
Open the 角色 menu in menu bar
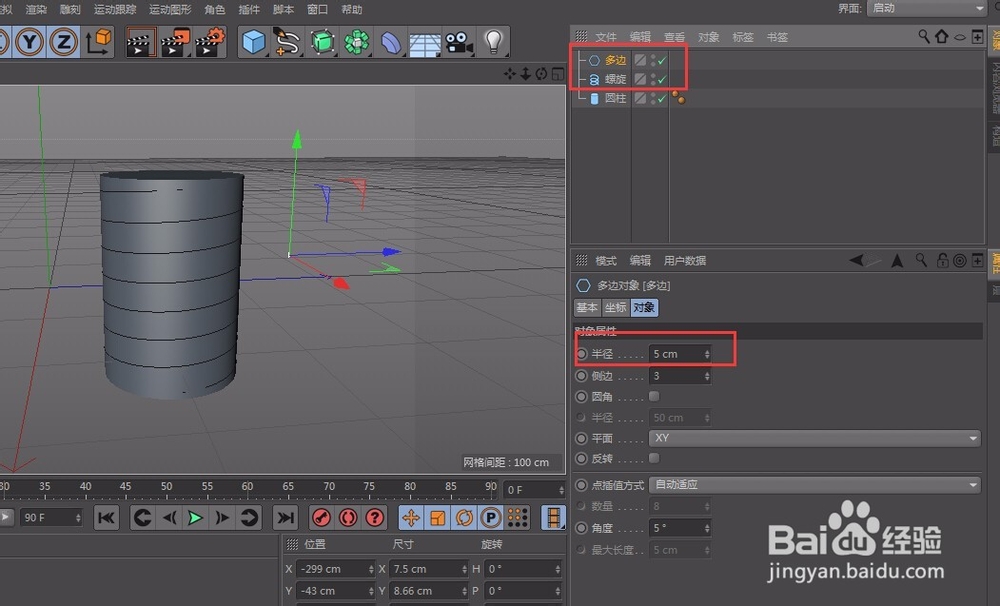click(x=214, y=9)
